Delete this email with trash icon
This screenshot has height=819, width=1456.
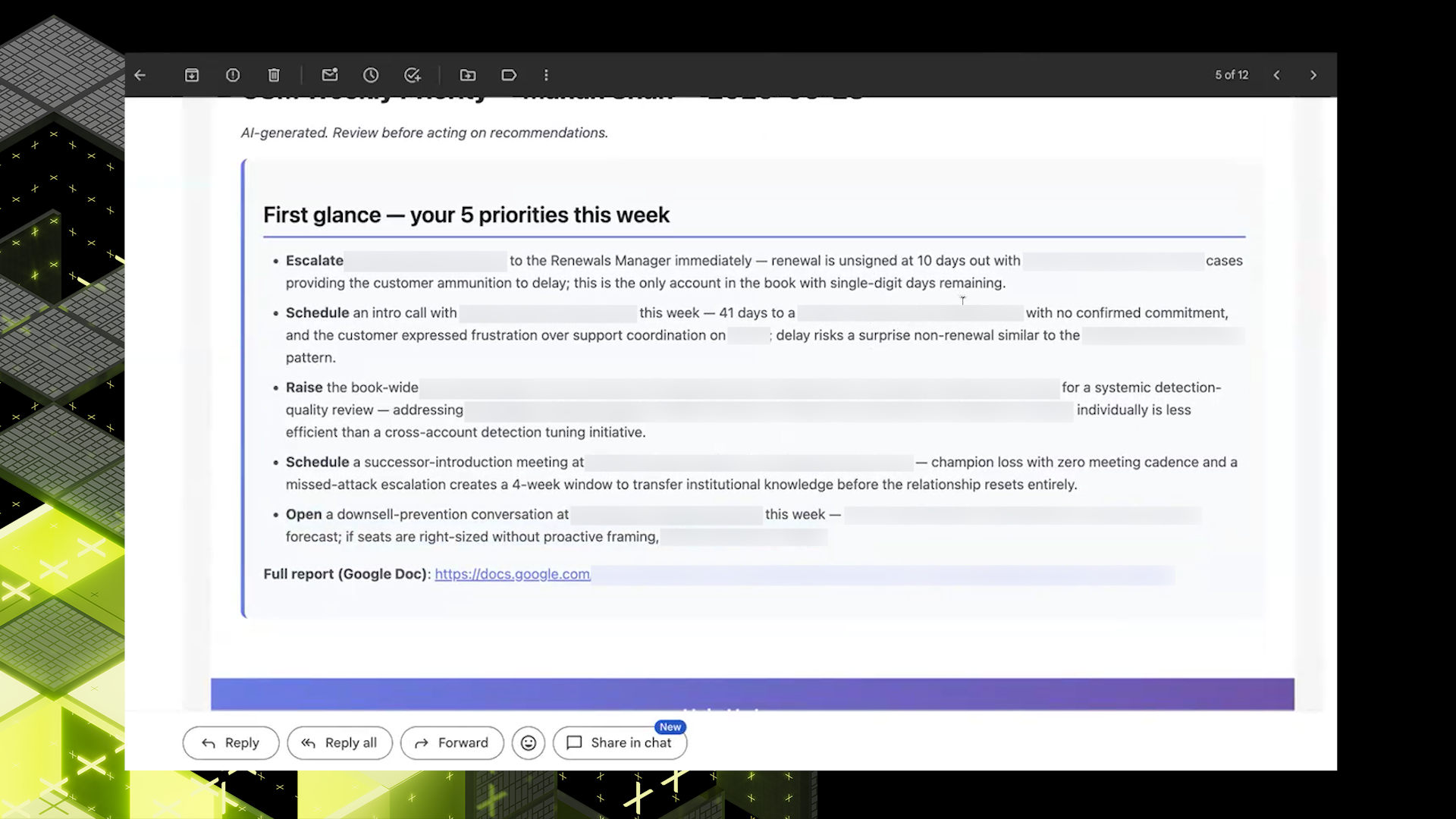coord(274,75)
